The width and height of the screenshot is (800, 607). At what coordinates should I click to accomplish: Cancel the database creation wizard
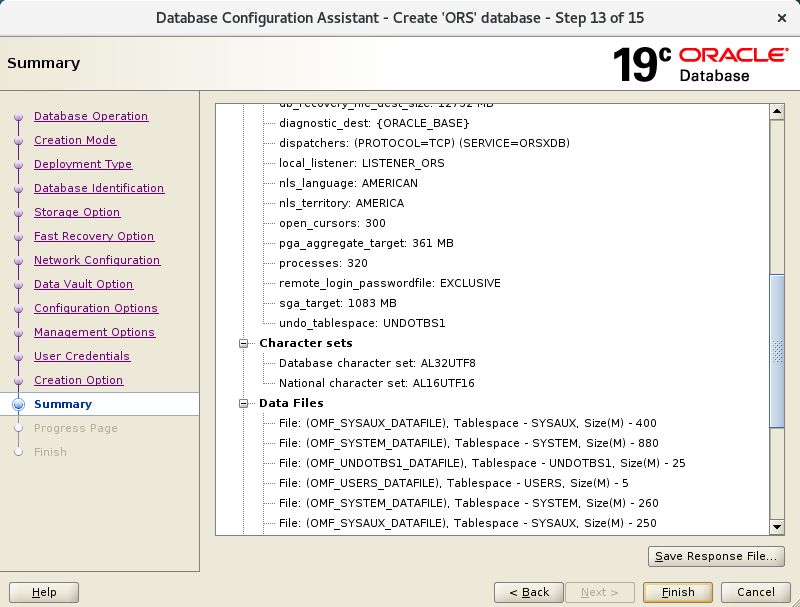click(756, 592)
